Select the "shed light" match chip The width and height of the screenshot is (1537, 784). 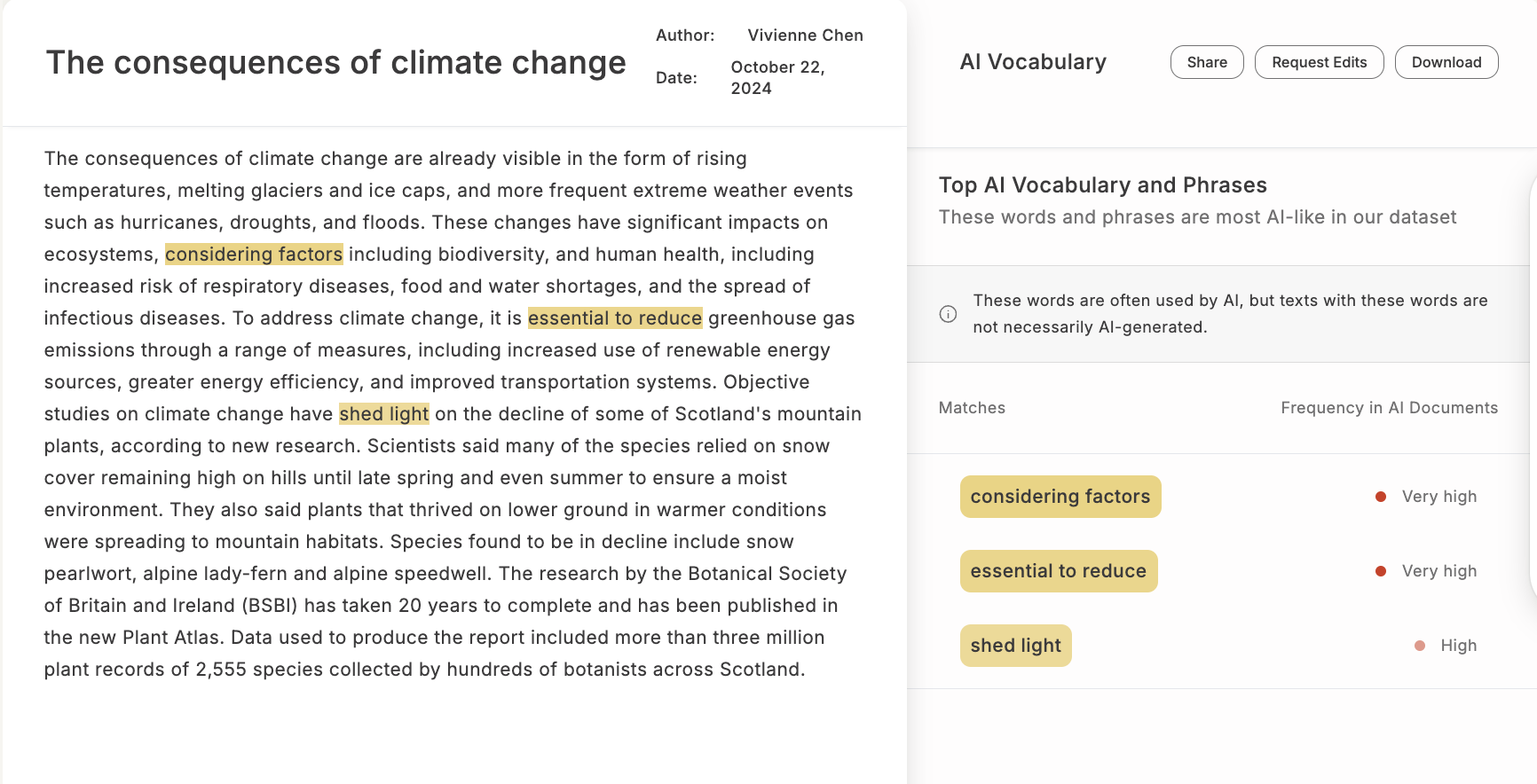1015,646
